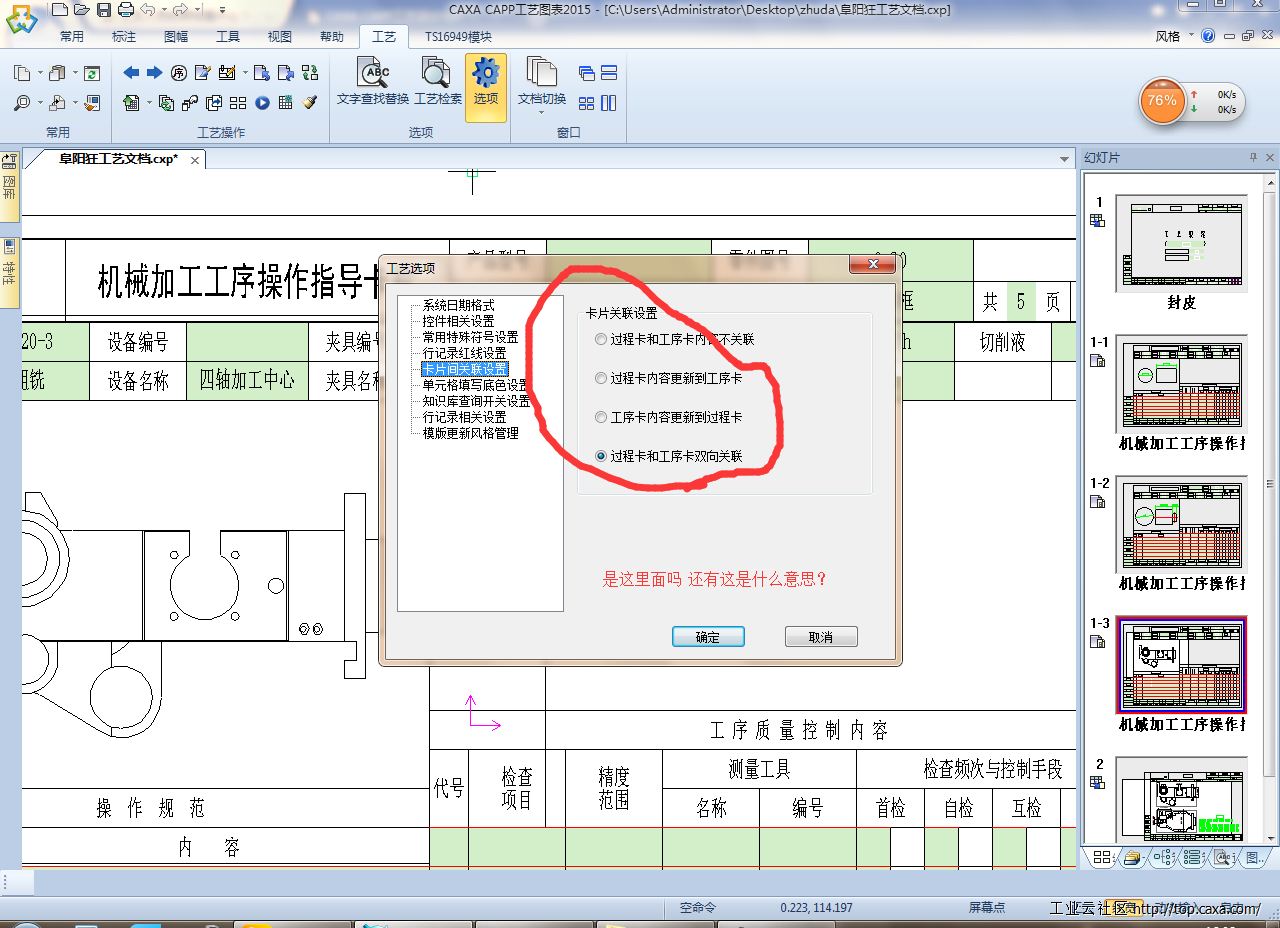Click the save icon in quick access toolbar

[x=103, y=10]
